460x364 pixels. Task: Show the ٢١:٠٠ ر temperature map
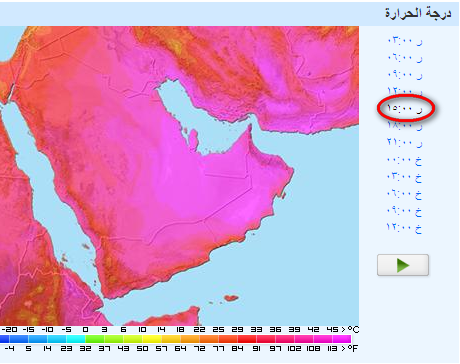pos(405,142)
